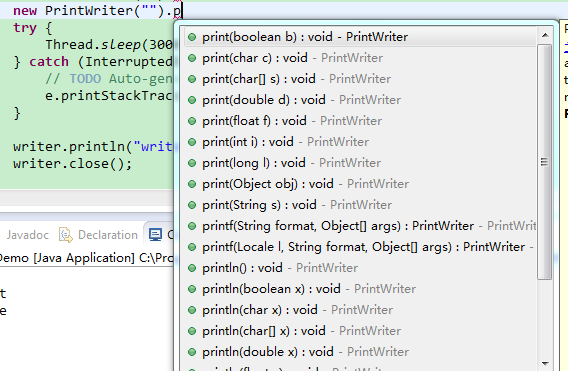The image size is (568, 371).
Task: Click the green icon next to print(long l)
Action: click(192, 163)
